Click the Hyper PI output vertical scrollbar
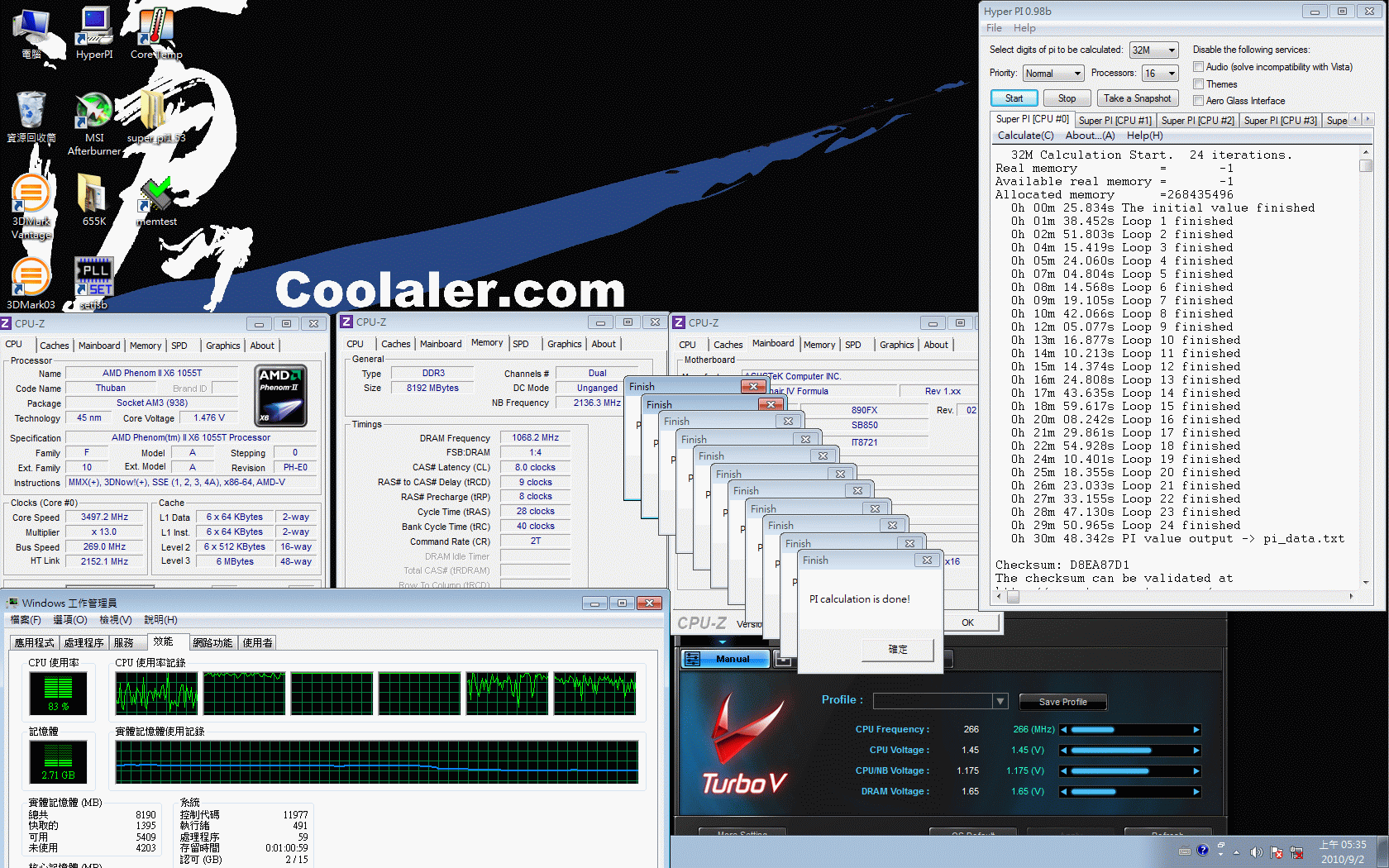 click(1366, 364)
